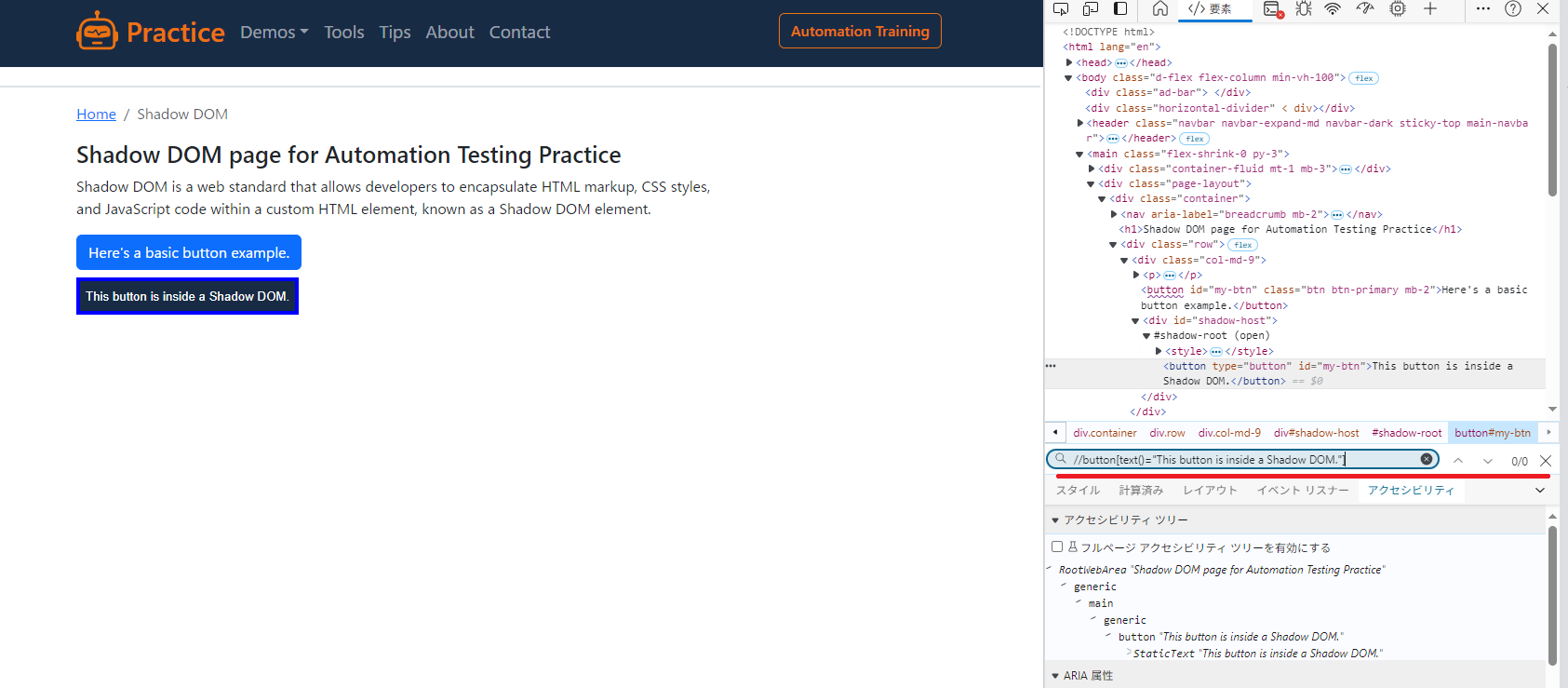Switch to the 要素 (Elements) tab

coord(1213,9)
